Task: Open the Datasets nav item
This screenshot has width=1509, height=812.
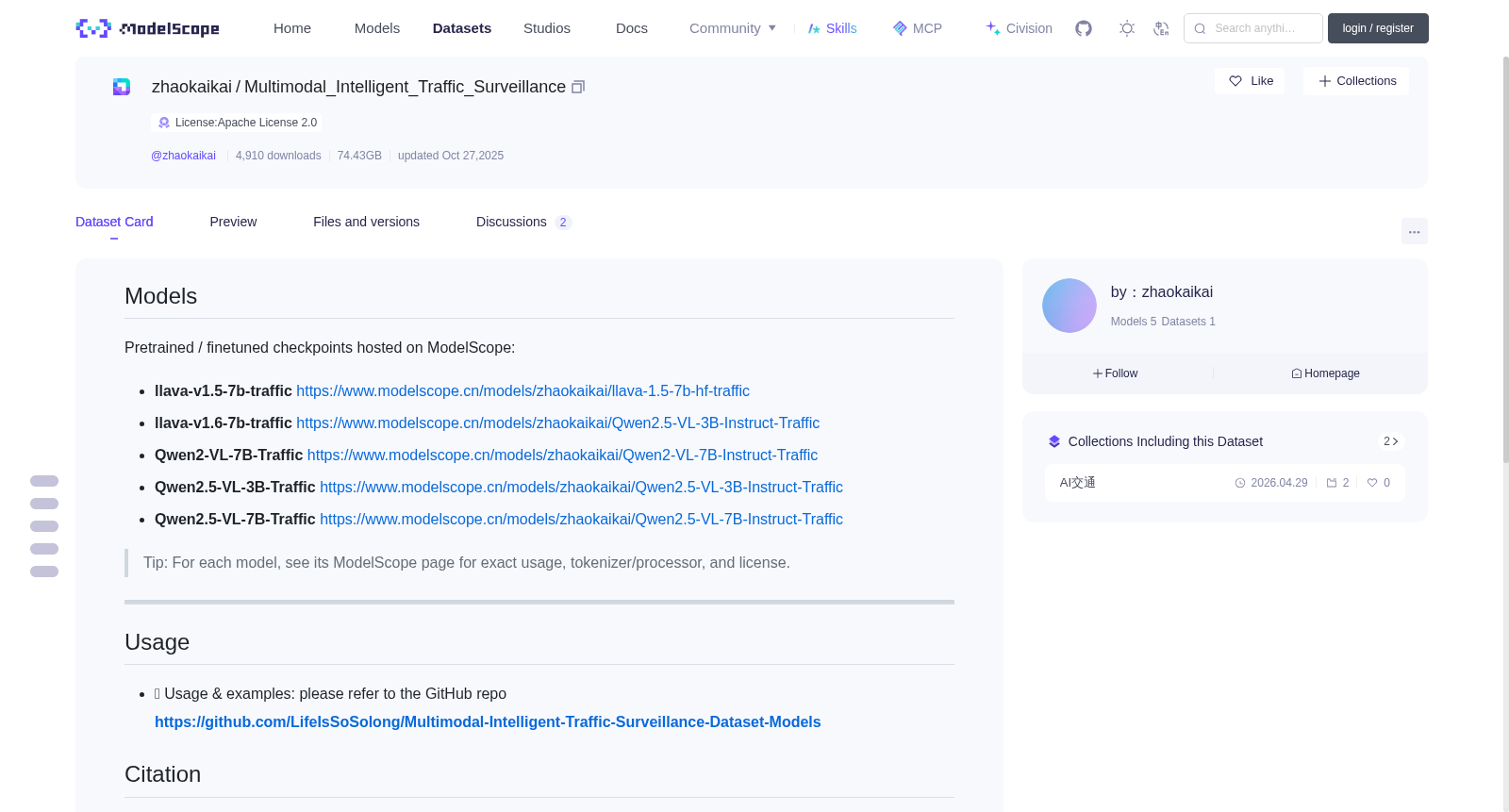Action: tap(462, 28)
